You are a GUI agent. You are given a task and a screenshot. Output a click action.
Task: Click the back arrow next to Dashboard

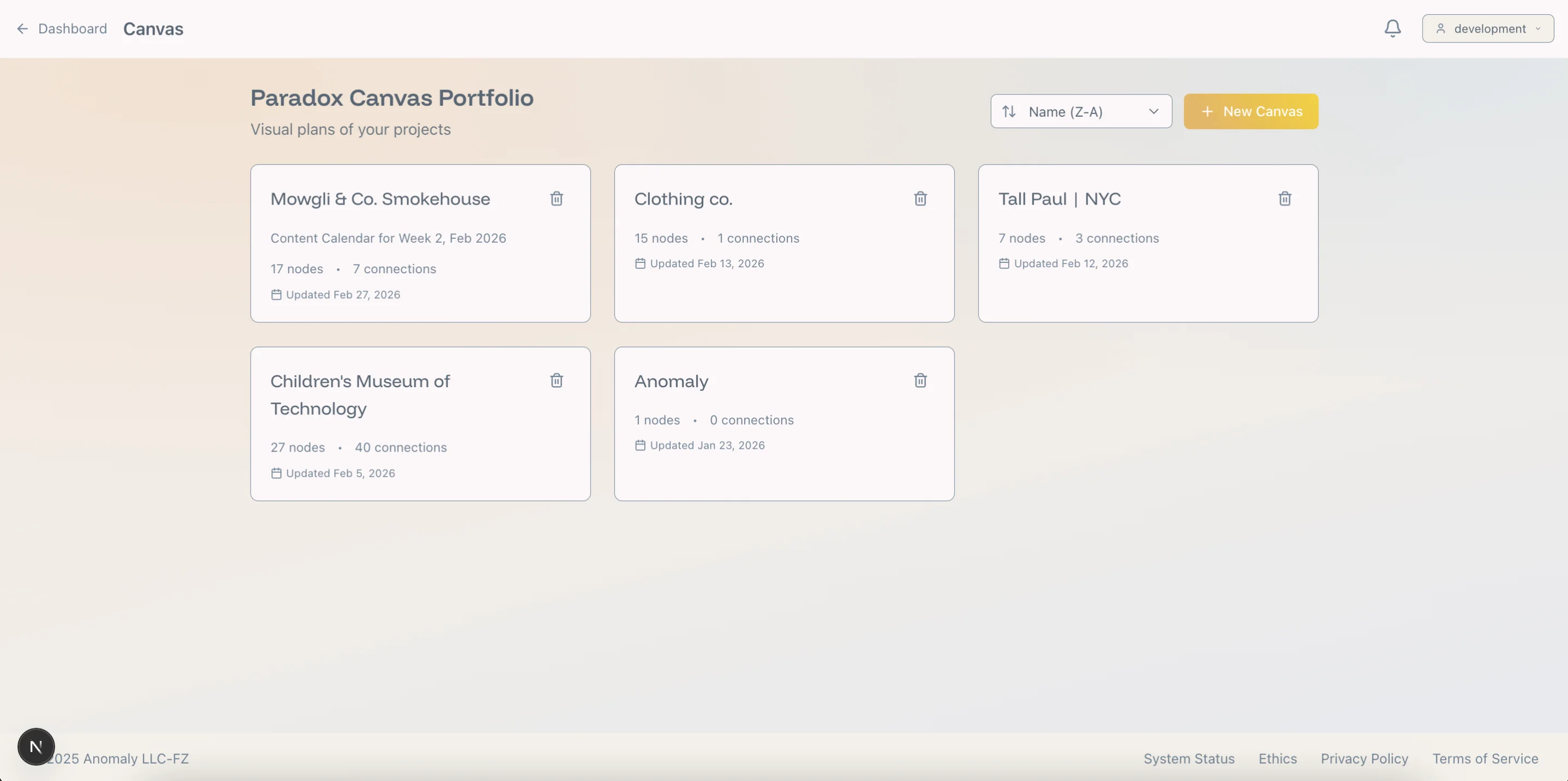[x=23, y=28]
